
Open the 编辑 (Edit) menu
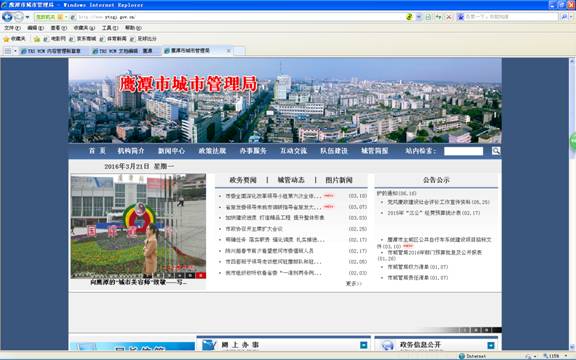pyautogui.click(x=35, y=28)
